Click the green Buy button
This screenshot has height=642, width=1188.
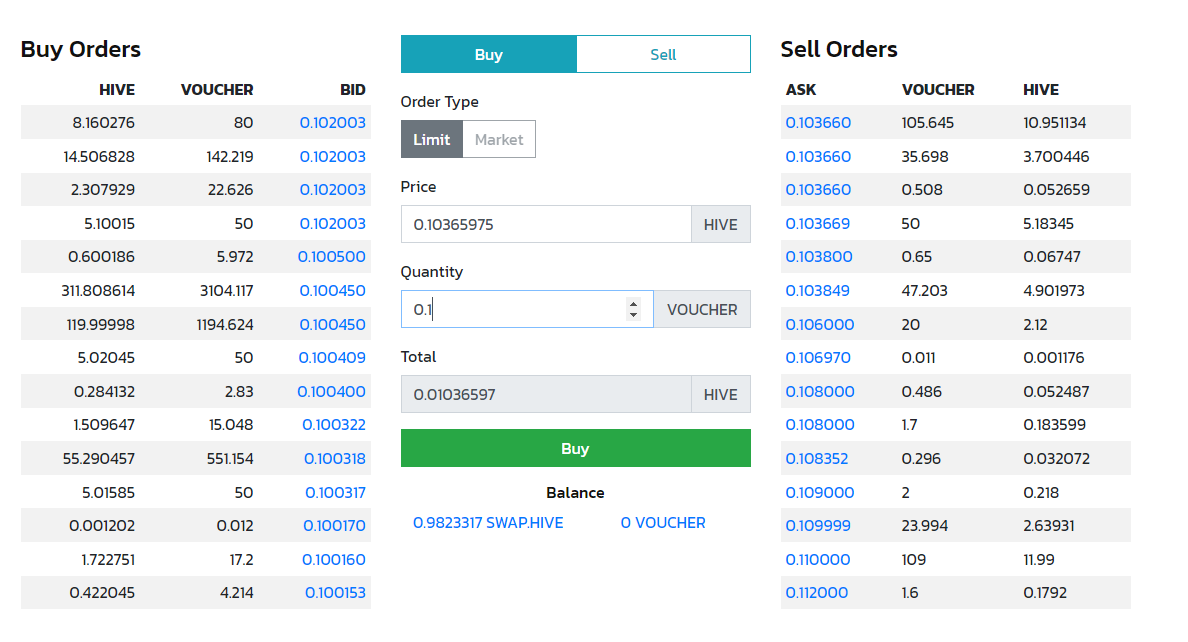click(x=576, y=449)
